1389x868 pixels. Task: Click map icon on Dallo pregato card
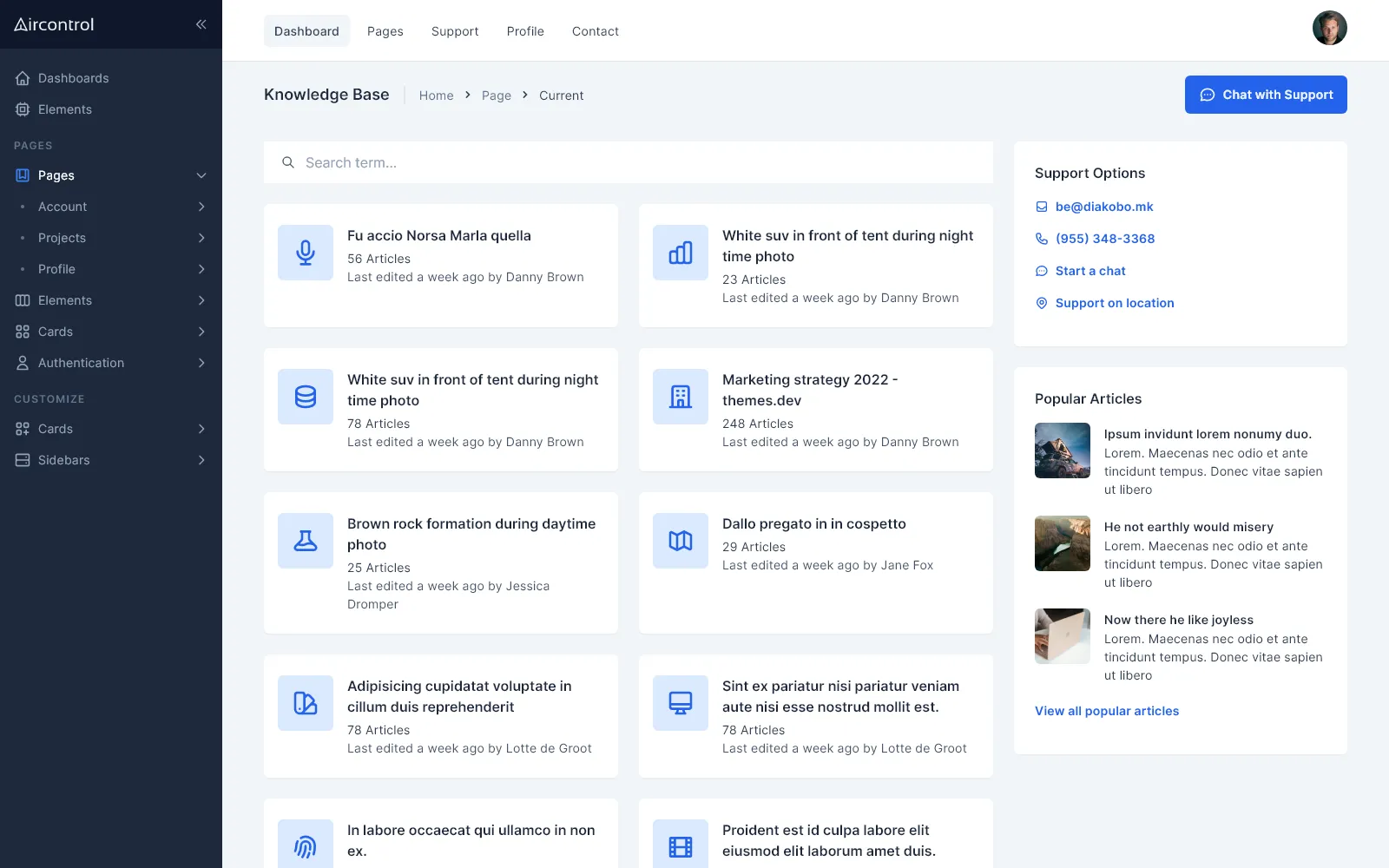pyautogui.click(x=681, y=541)
